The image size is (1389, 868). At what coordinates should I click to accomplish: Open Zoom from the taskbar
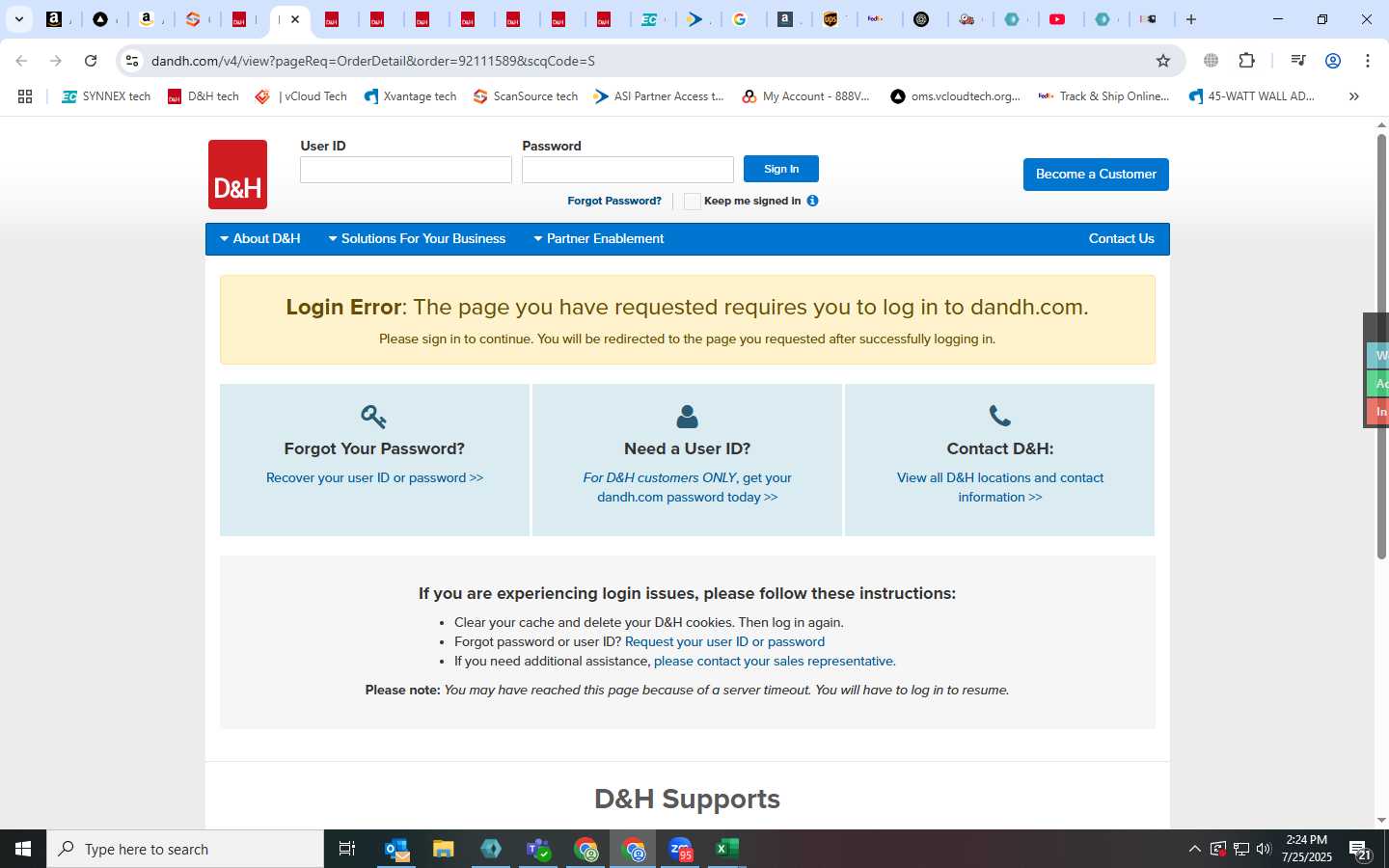[x=681, y=849]
